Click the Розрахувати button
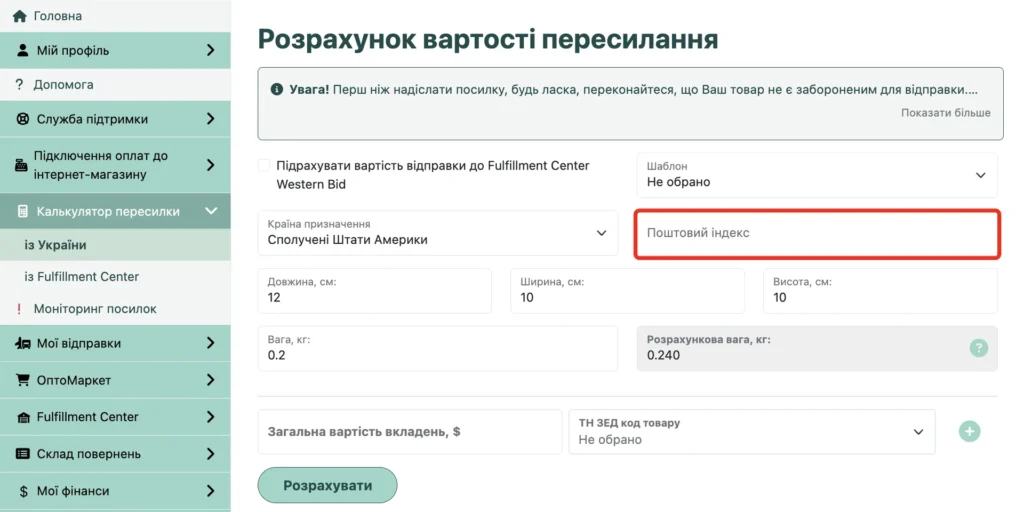The width and height of the screenshot is (1024, 512). point(327,486)
